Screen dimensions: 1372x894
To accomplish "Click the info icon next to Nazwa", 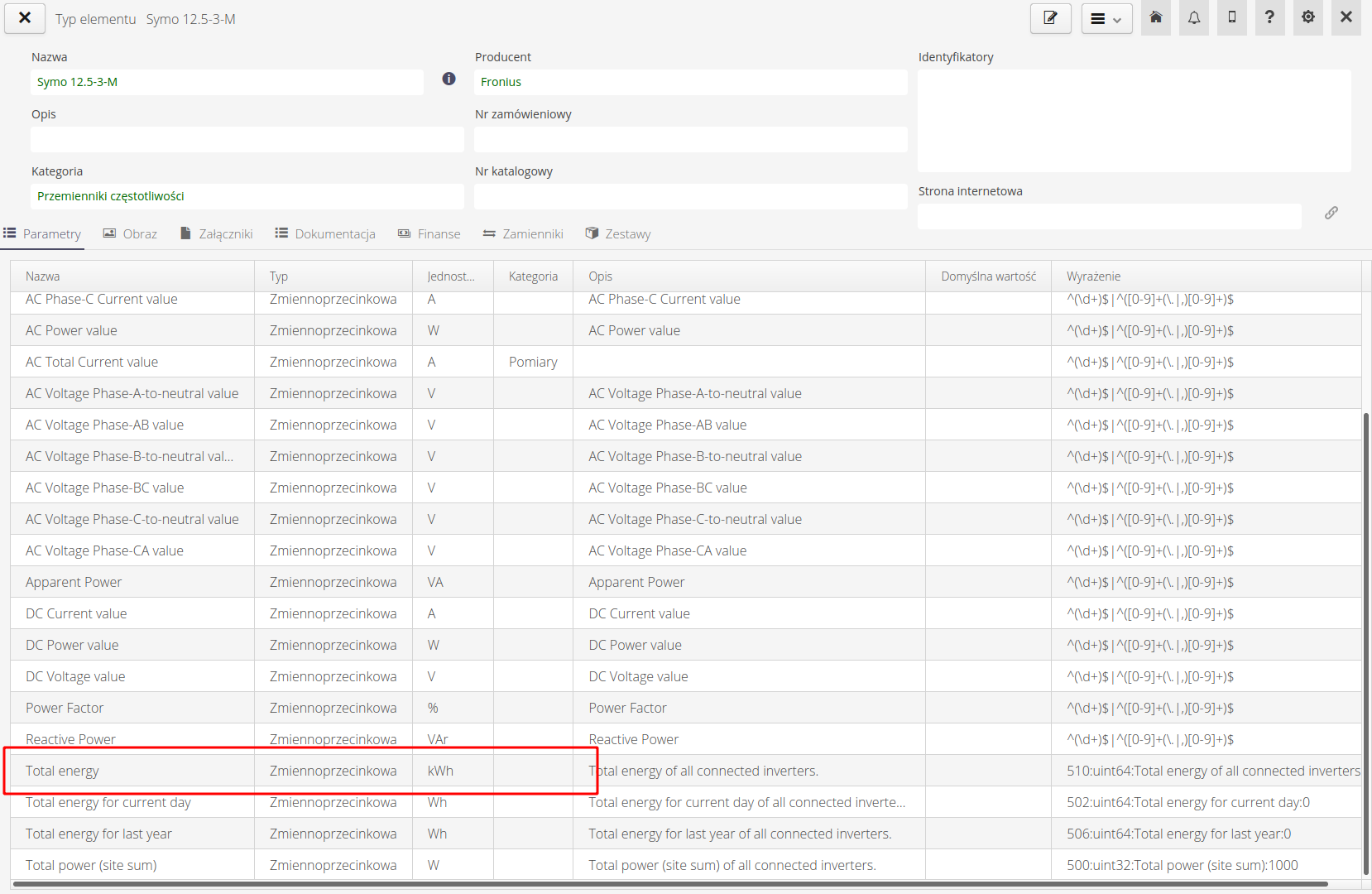I will point(449,79).
